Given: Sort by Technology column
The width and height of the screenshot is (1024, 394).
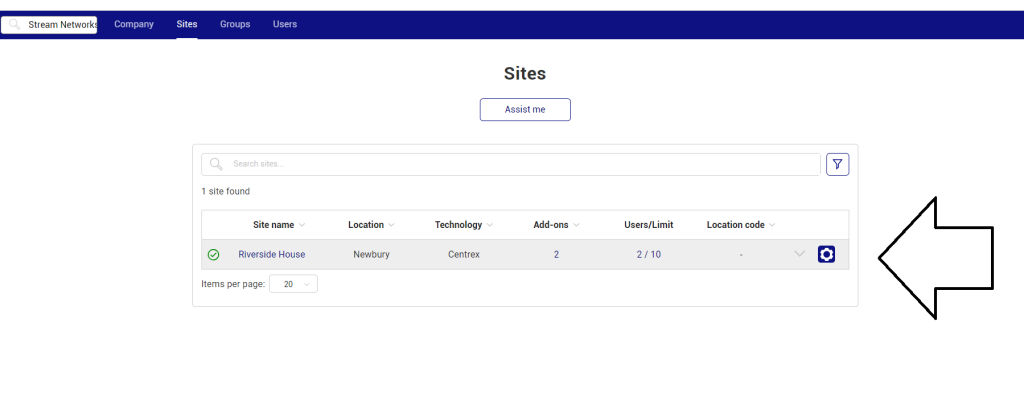Looking at the screenshot, I should pos(464,225).
